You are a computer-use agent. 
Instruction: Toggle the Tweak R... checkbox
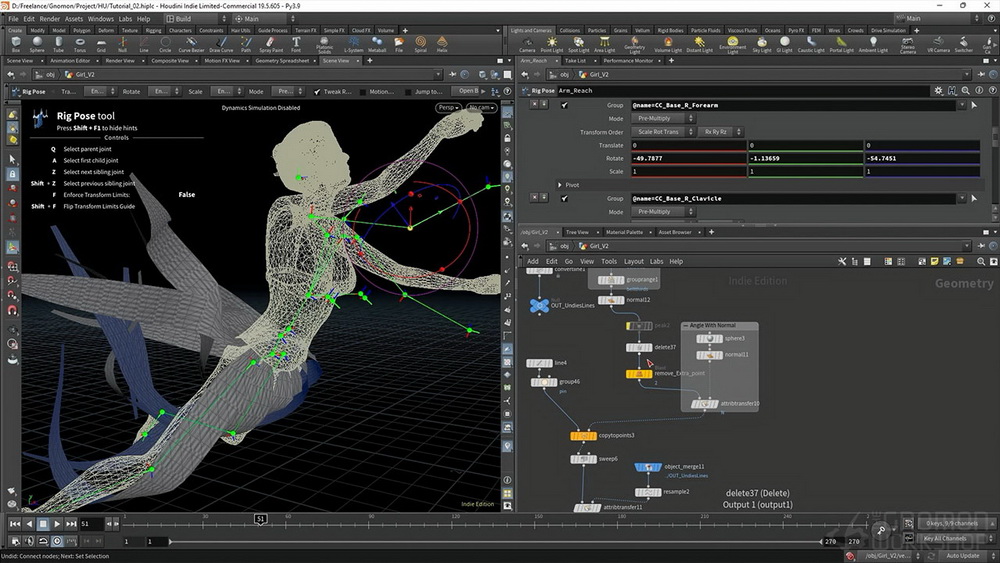click(317, 92)
